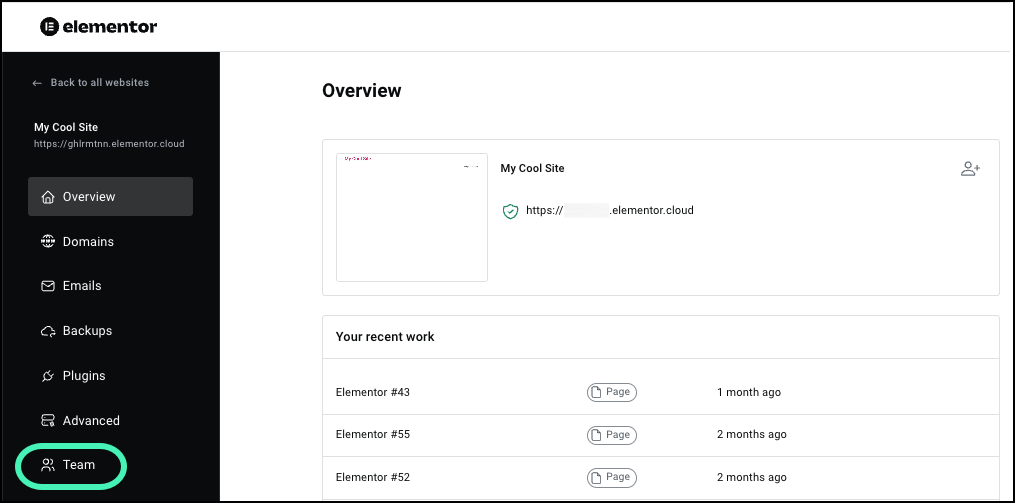Click the add user icon
Screen dimensions: 1015x503
970,169
